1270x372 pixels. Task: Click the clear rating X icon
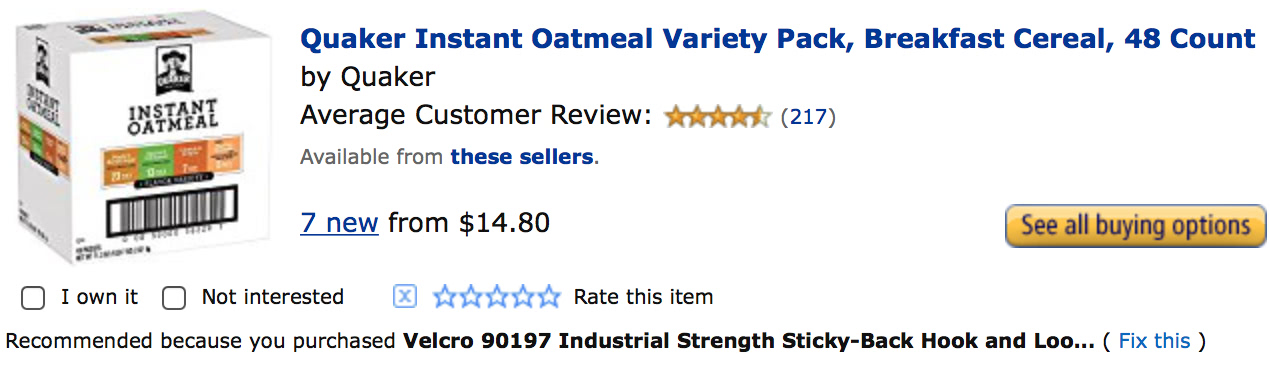[x=404, y=297]
